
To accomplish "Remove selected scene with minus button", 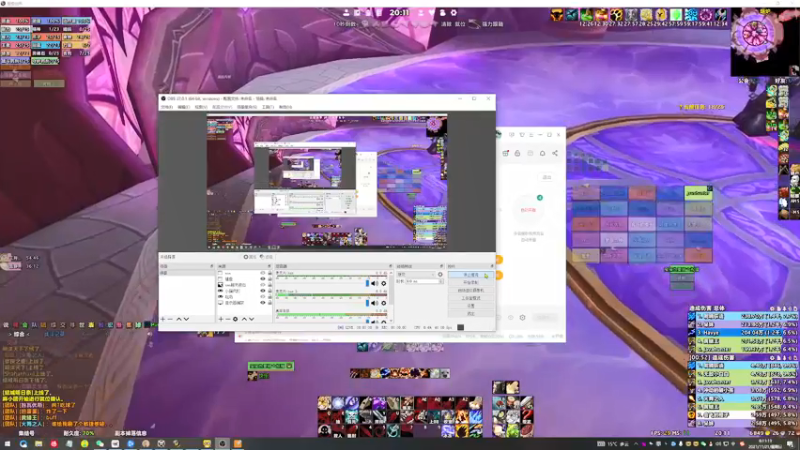I will [x=170, y=319].
